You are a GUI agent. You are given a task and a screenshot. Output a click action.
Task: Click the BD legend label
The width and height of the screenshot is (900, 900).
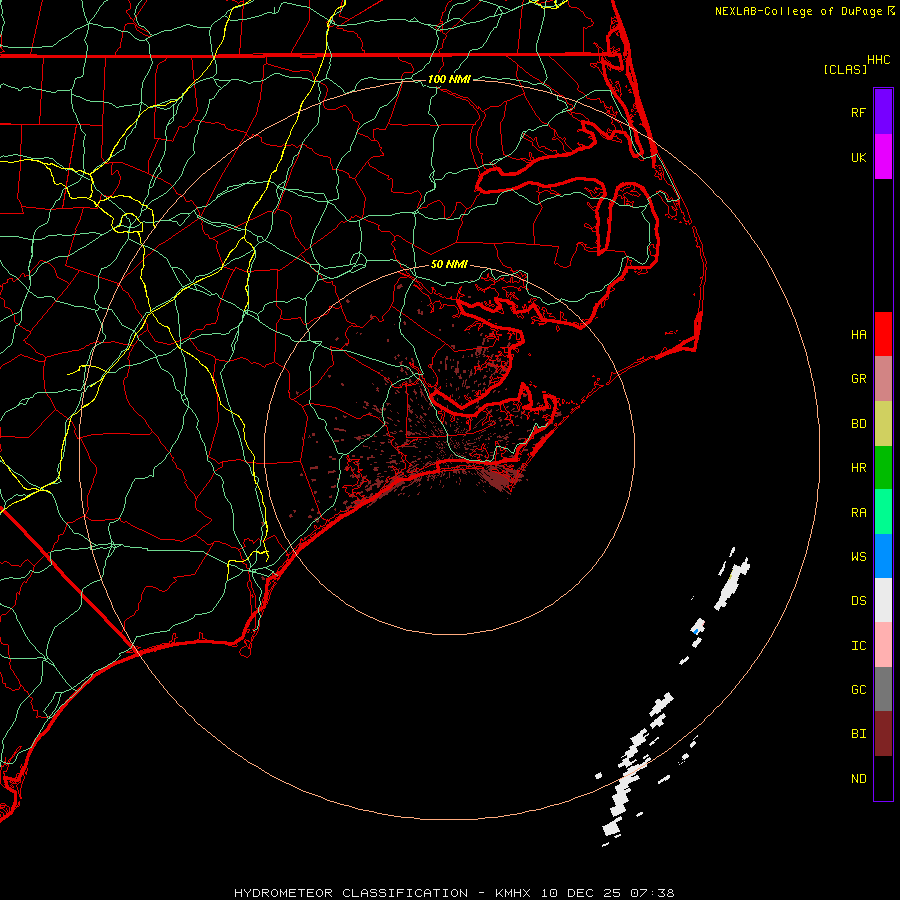click(x=858, y=424)
